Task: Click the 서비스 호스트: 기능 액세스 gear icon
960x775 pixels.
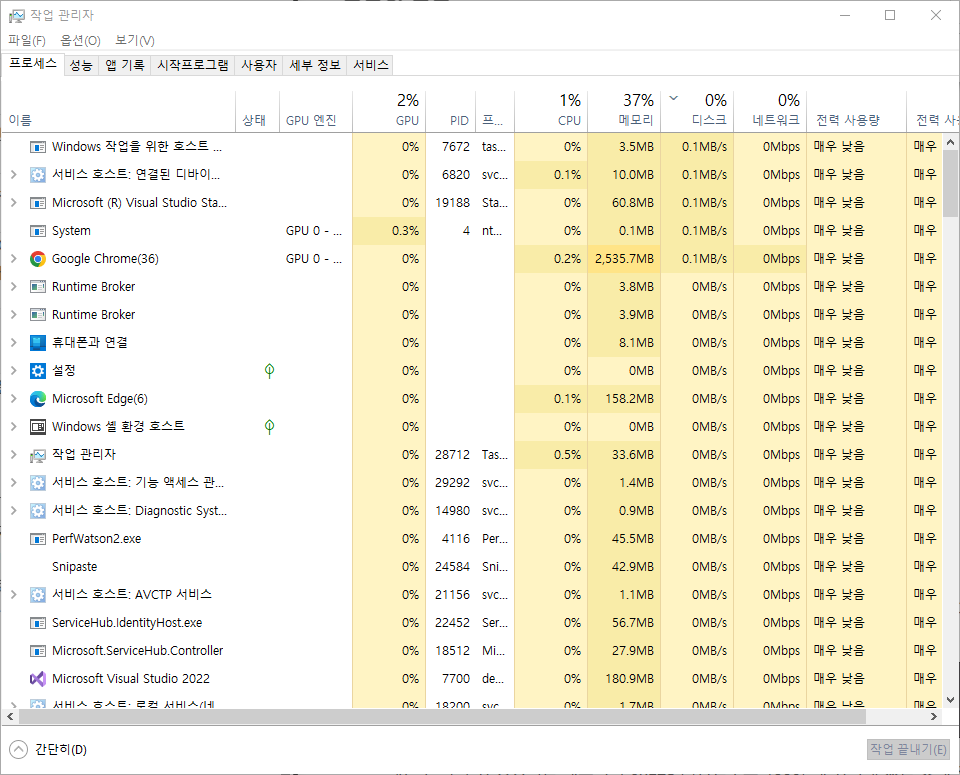Action: pyautogui.click(x=38, y=483)
